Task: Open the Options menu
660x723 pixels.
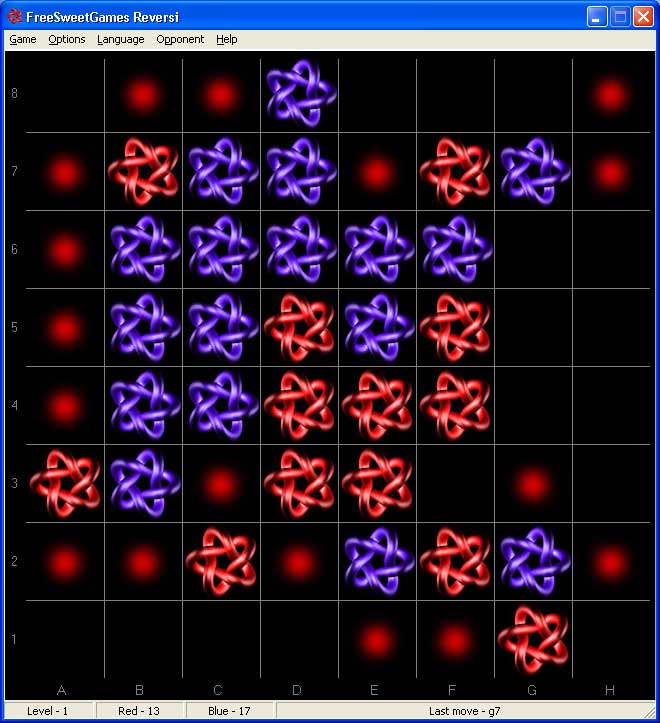Action: pyautogui.click(x=67, y=39)
